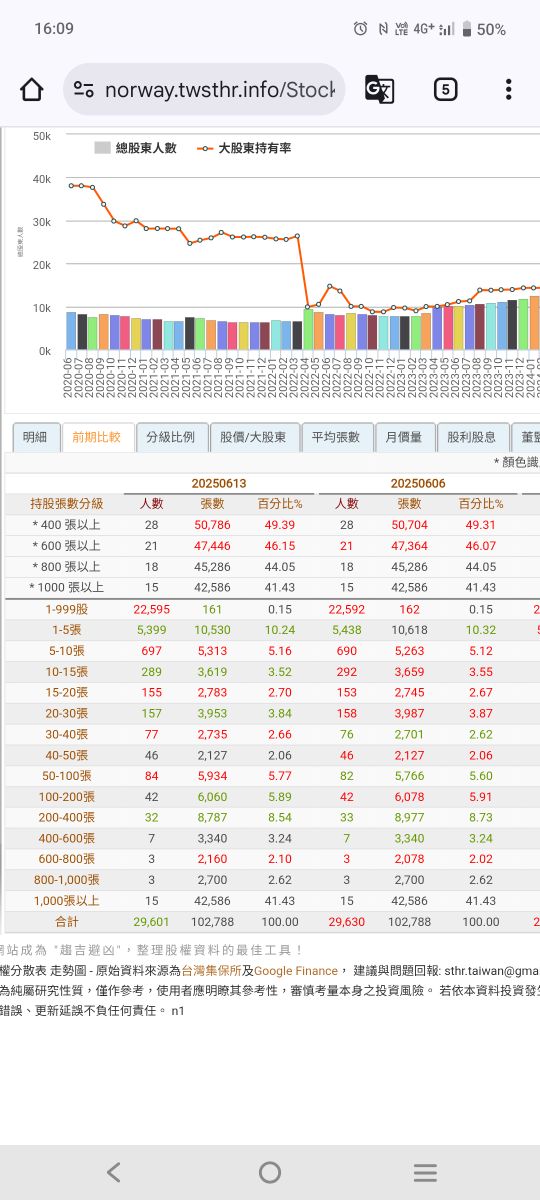Select the 200-400張 row label
Screen dimensions: 540x1200
click(x=65, y=817)
